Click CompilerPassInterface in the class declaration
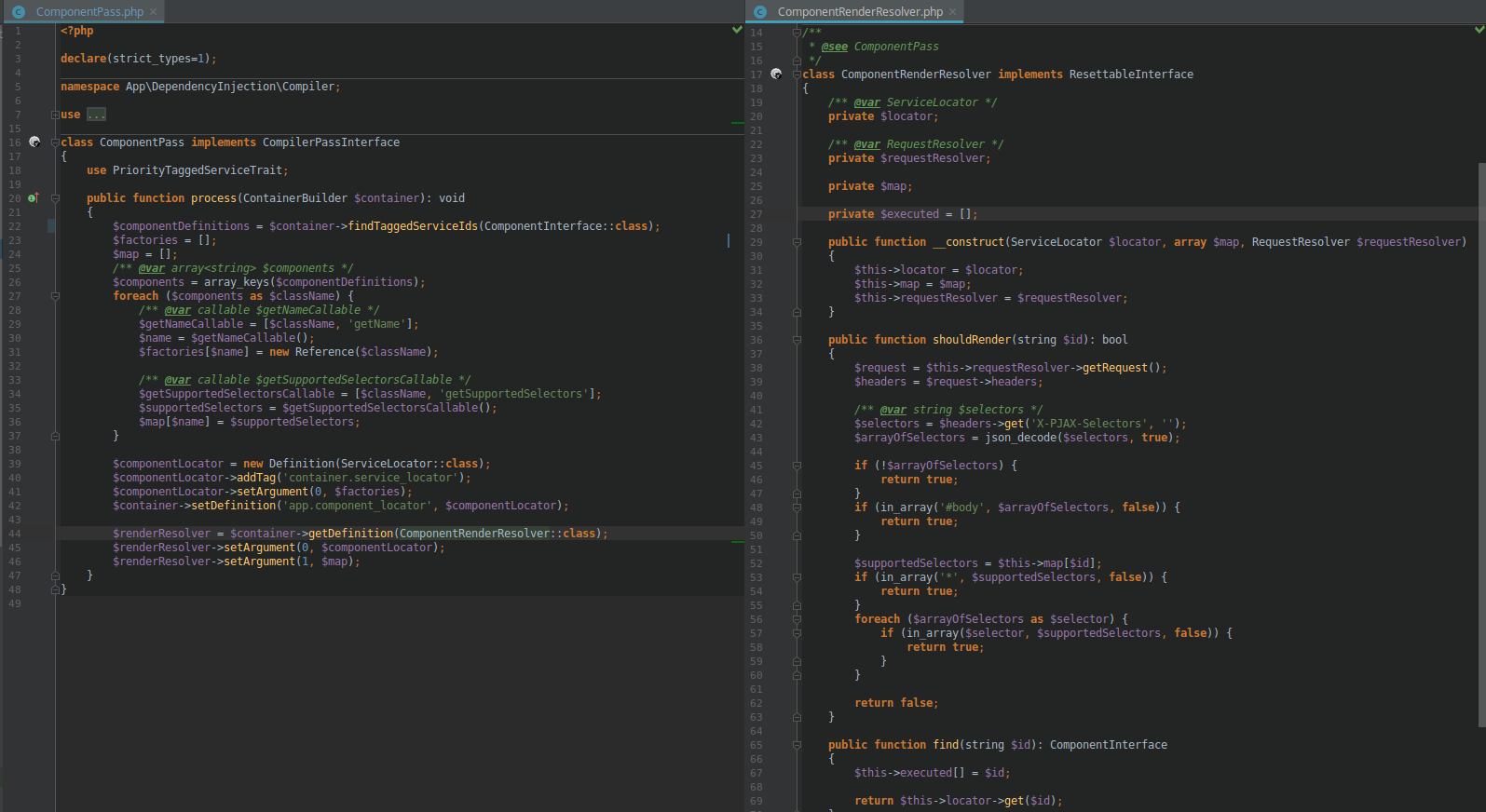This screenshot has width=1486, height=812. 331,142
